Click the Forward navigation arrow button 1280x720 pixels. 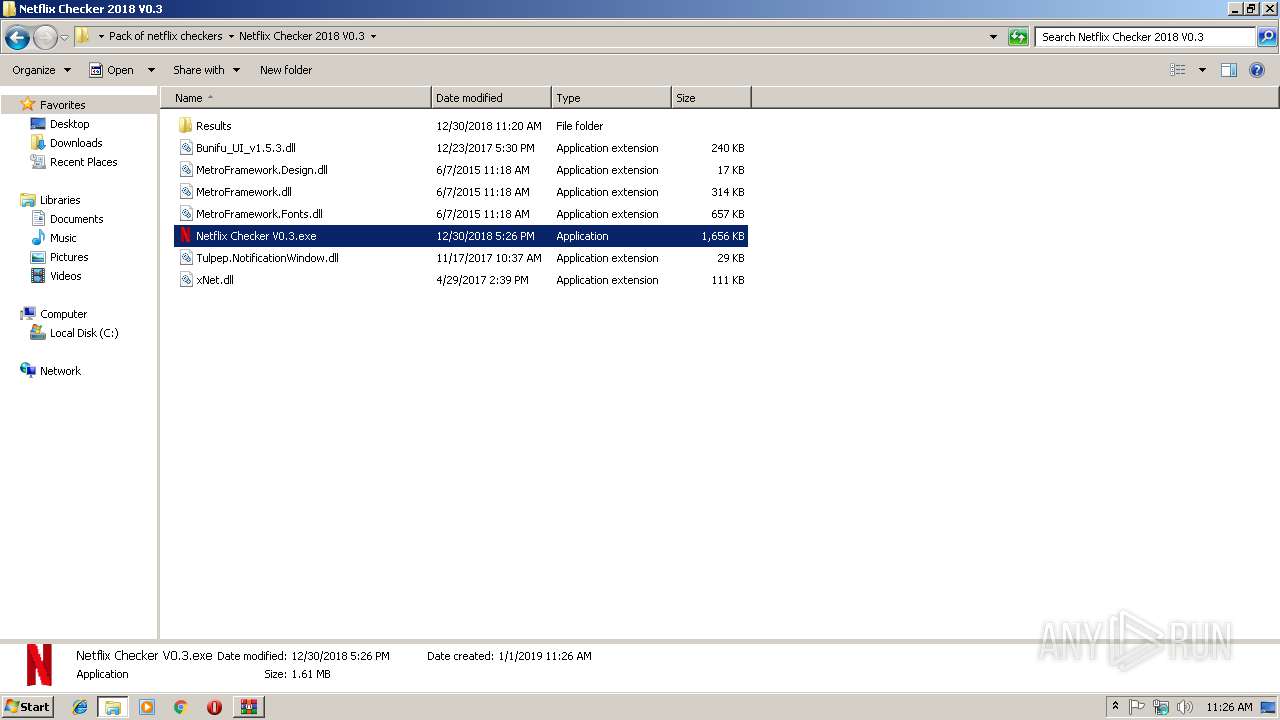click(x=45, y=38)
